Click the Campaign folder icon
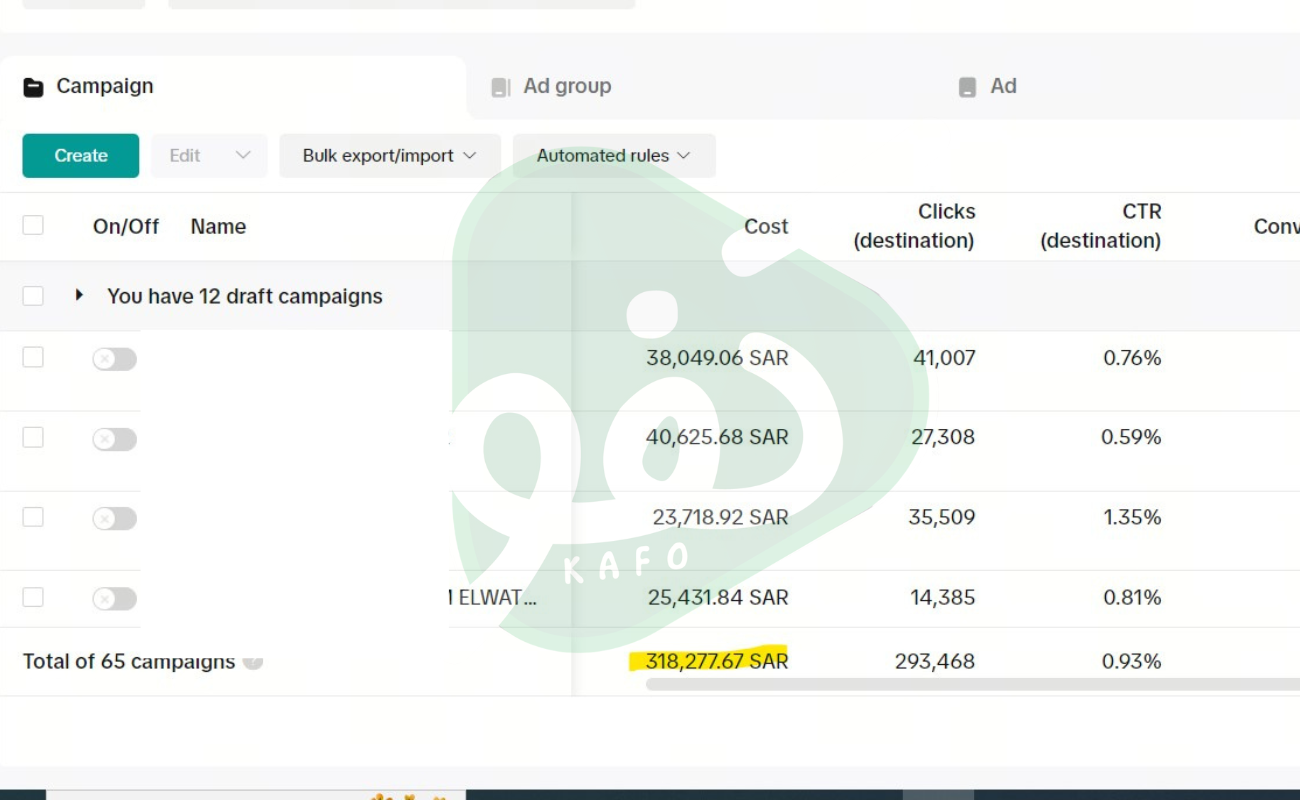 pyautogui.click(x=33, y=87)
